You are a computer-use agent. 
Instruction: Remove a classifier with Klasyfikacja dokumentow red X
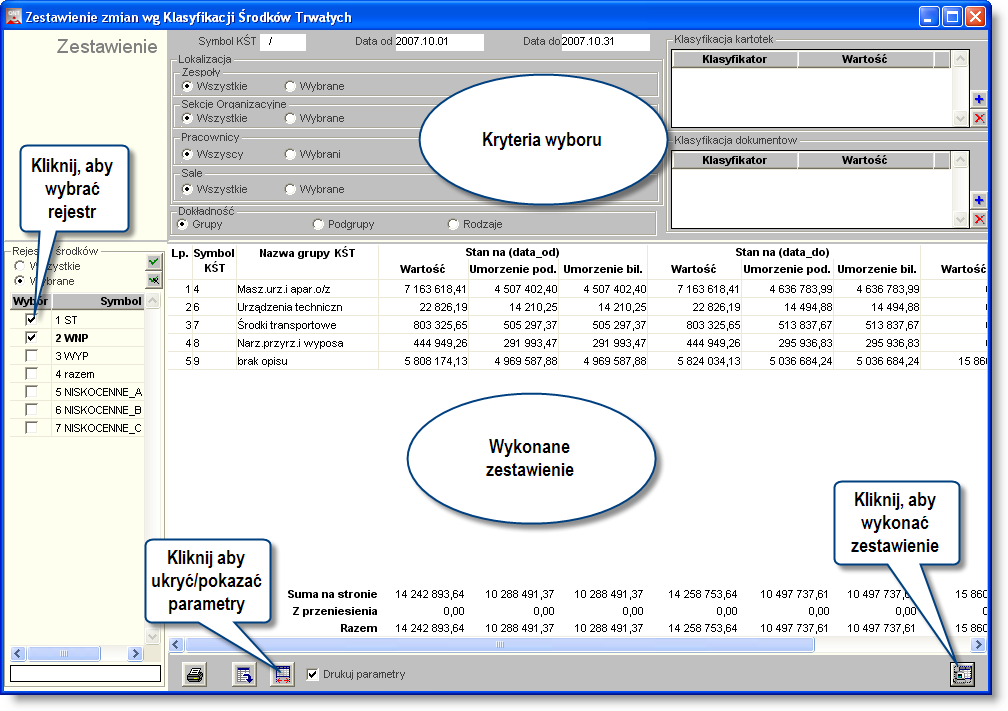[979, 219]
